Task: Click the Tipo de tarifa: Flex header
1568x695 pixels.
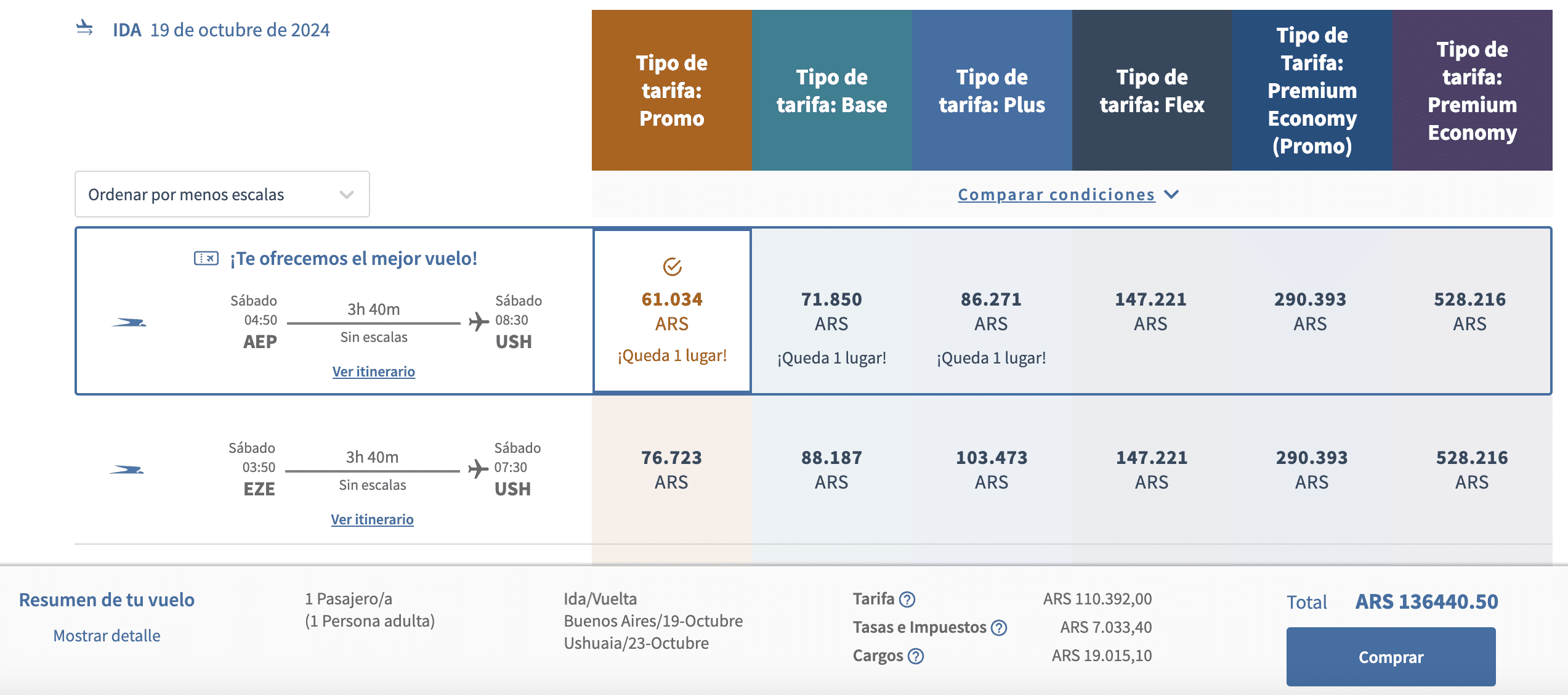Action: pyautogui.click(x=1152, y=91)
